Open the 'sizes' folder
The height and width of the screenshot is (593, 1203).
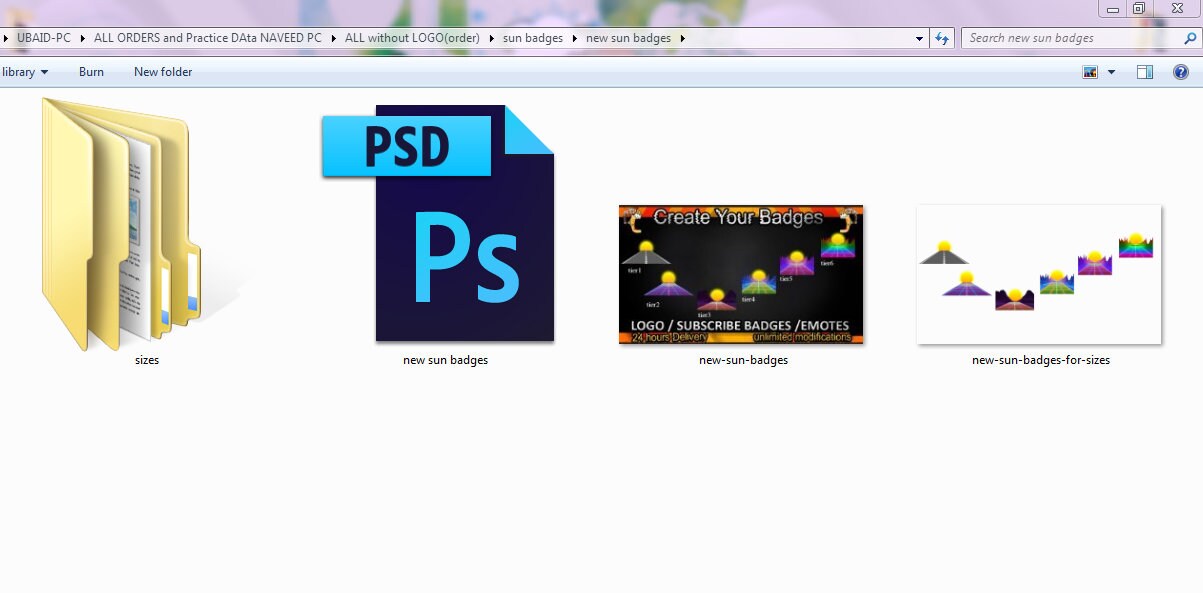coord(146,222)
